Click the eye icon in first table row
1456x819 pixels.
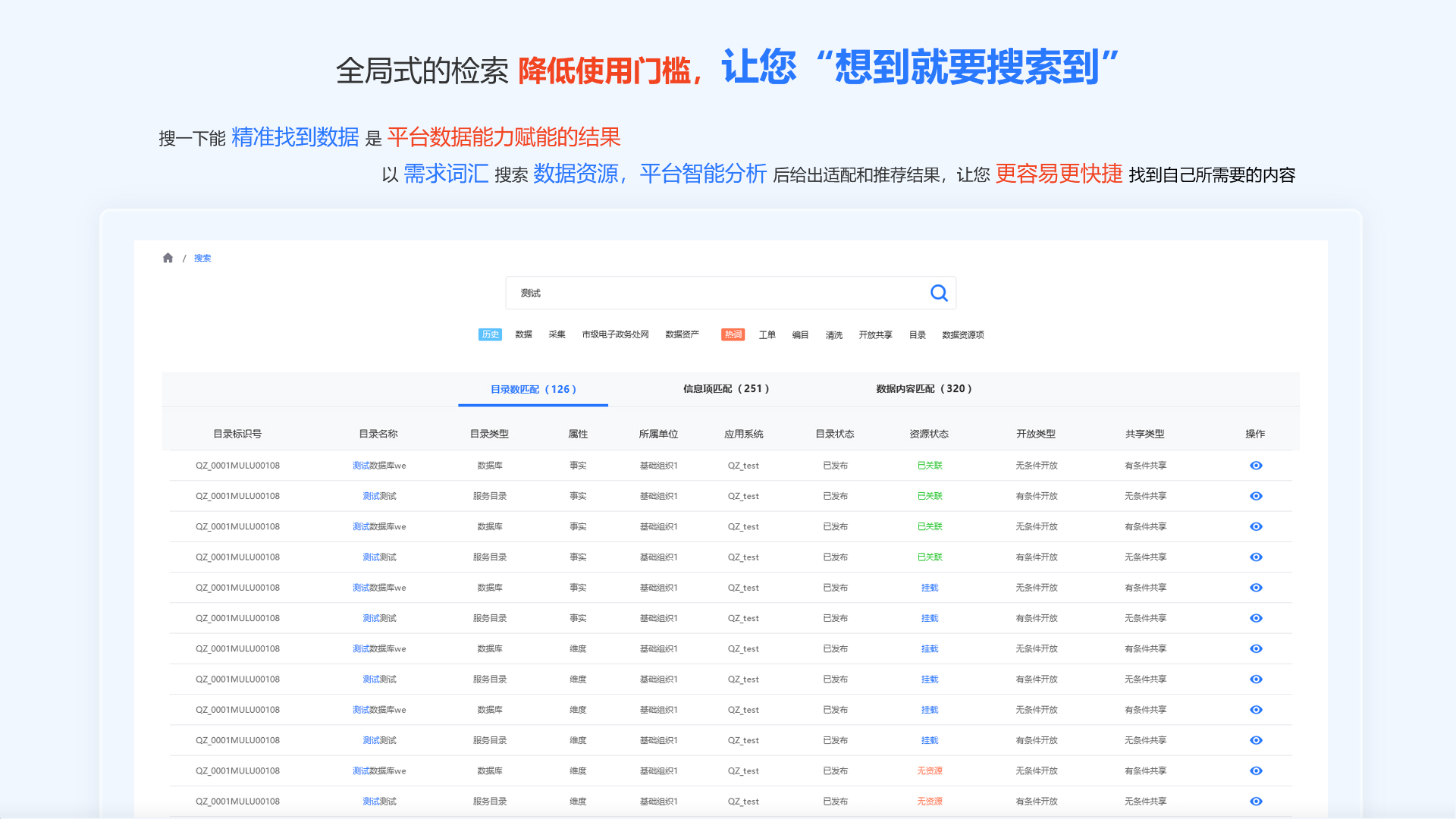coord(1256,466)
